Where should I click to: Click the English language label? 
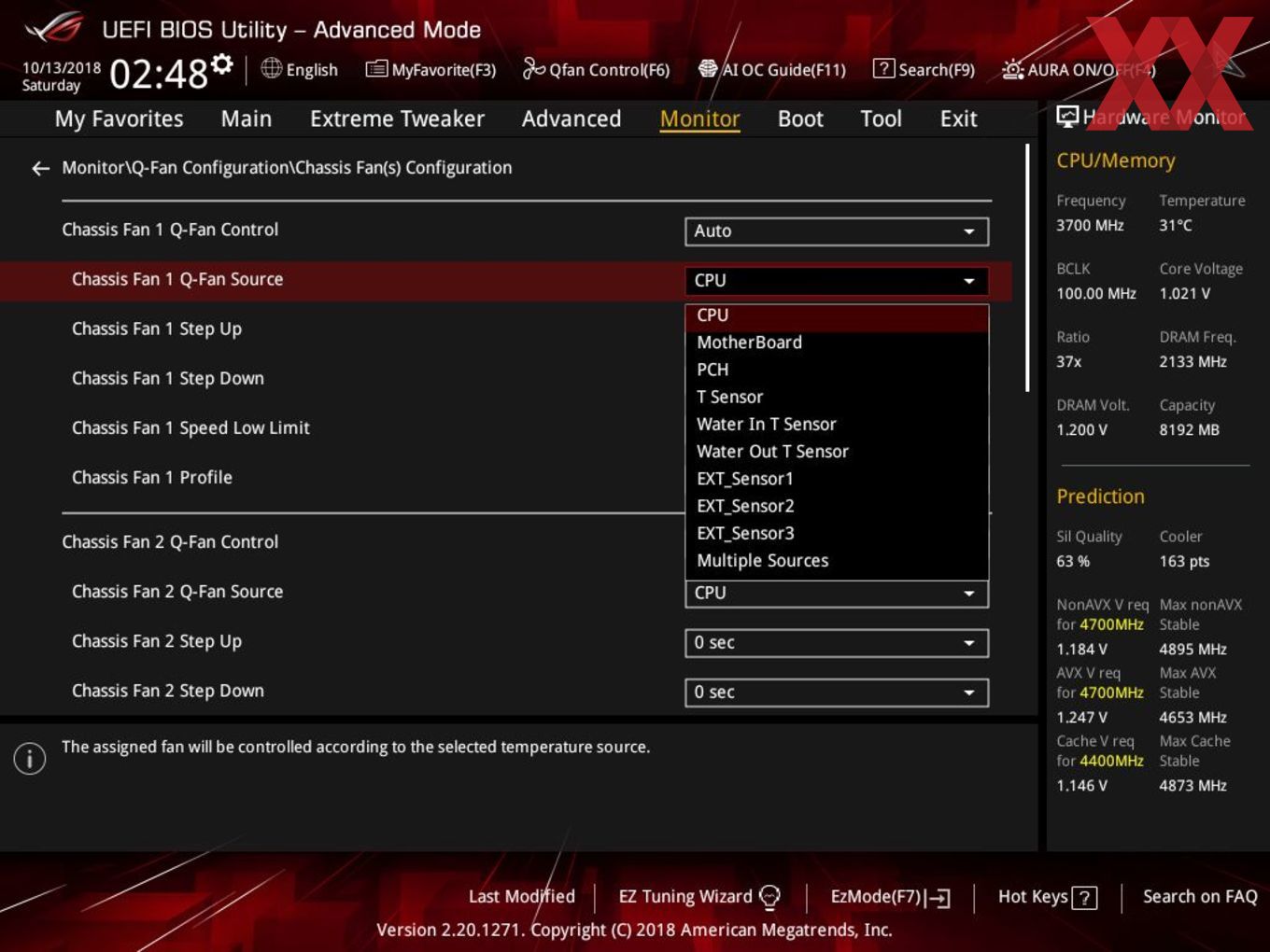click(312, 70)
